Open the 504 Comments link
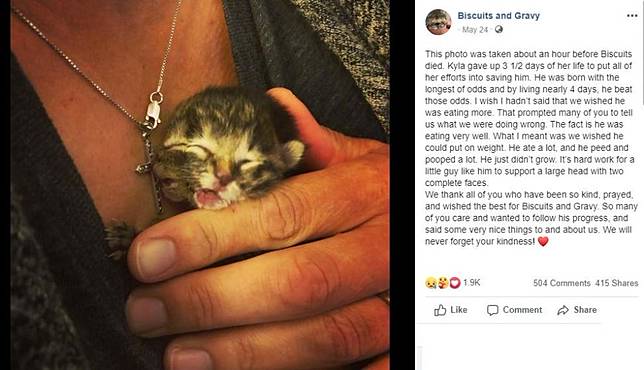Screen dimensions: 644x370 pyautogui.click(x=562, y=283)
